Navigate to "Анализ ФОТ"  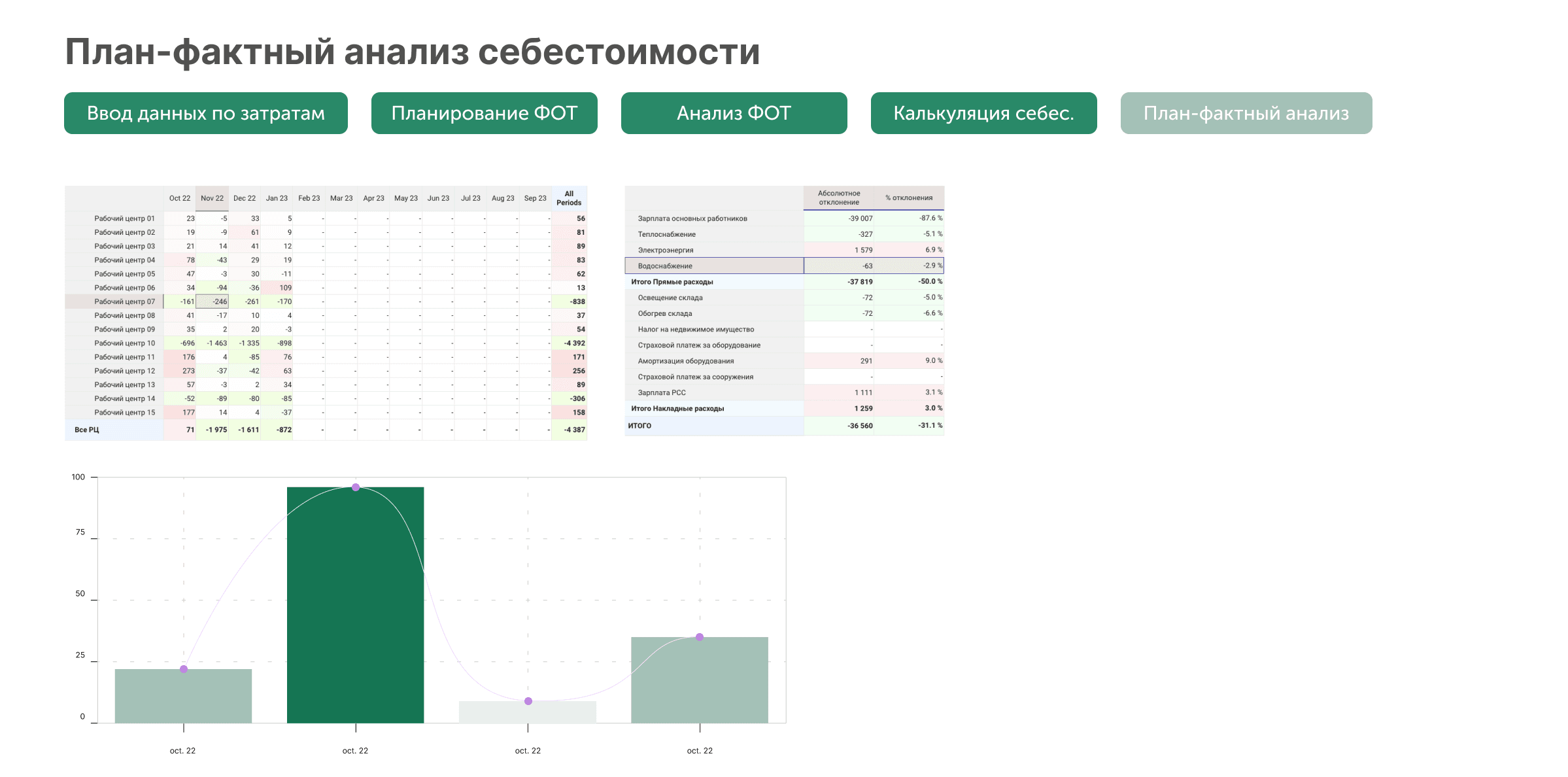point(733,113)
